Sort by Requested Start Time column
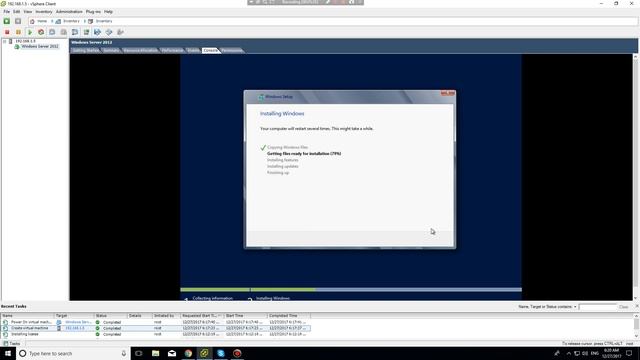 pos(202,316)
